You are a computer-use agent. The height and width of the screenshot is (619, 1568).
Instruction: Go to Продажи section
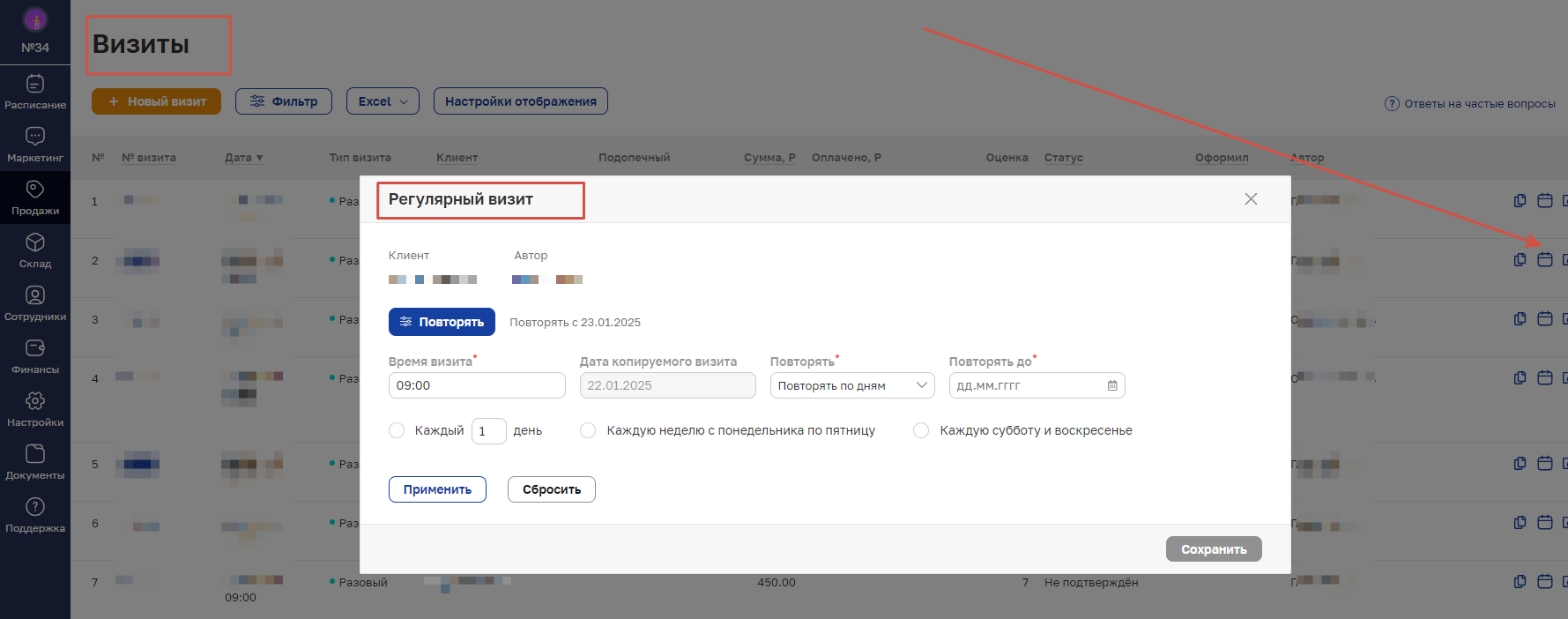pos(35,198)
